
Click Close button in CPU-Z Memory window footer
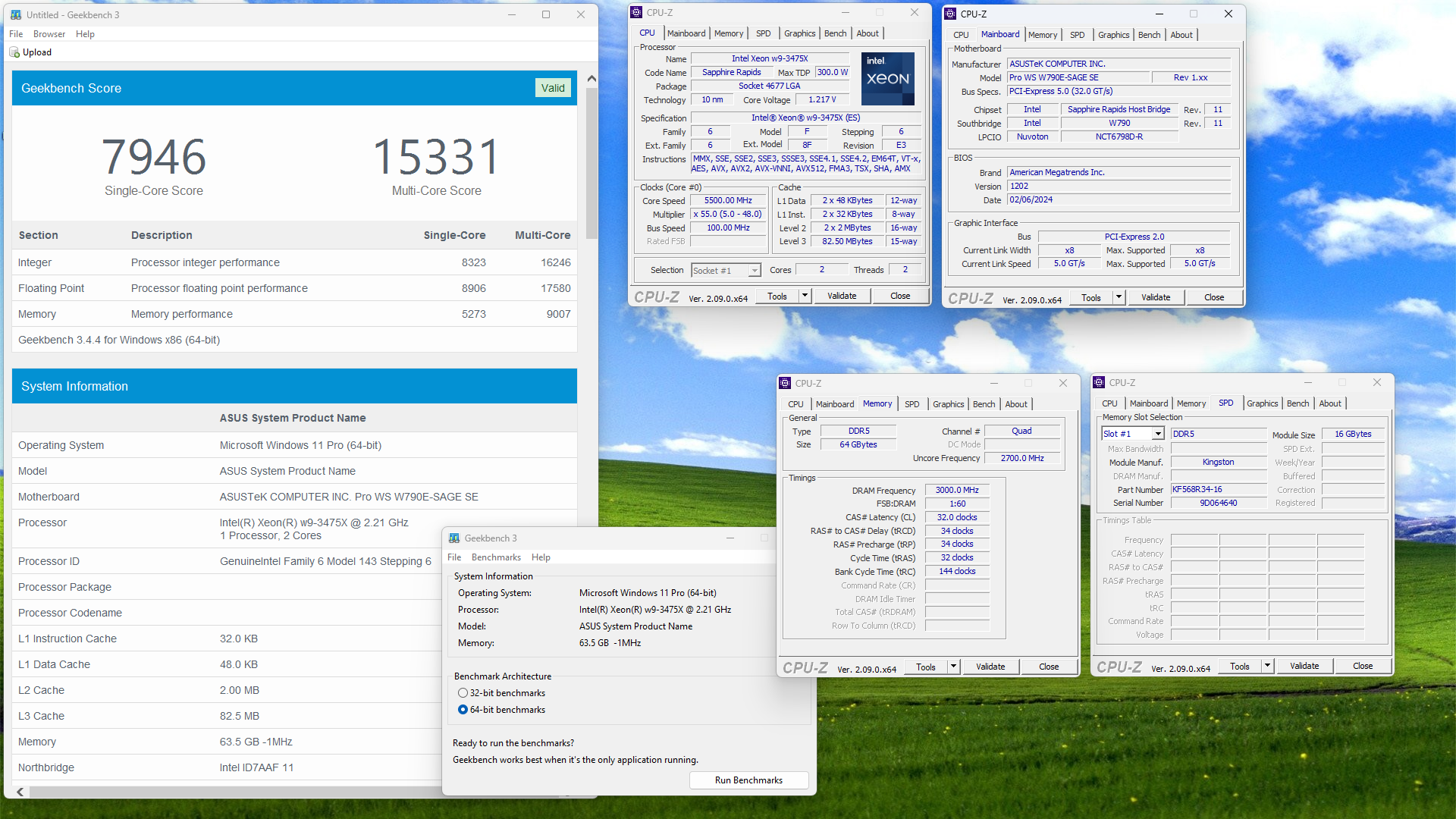point(1049,667)
